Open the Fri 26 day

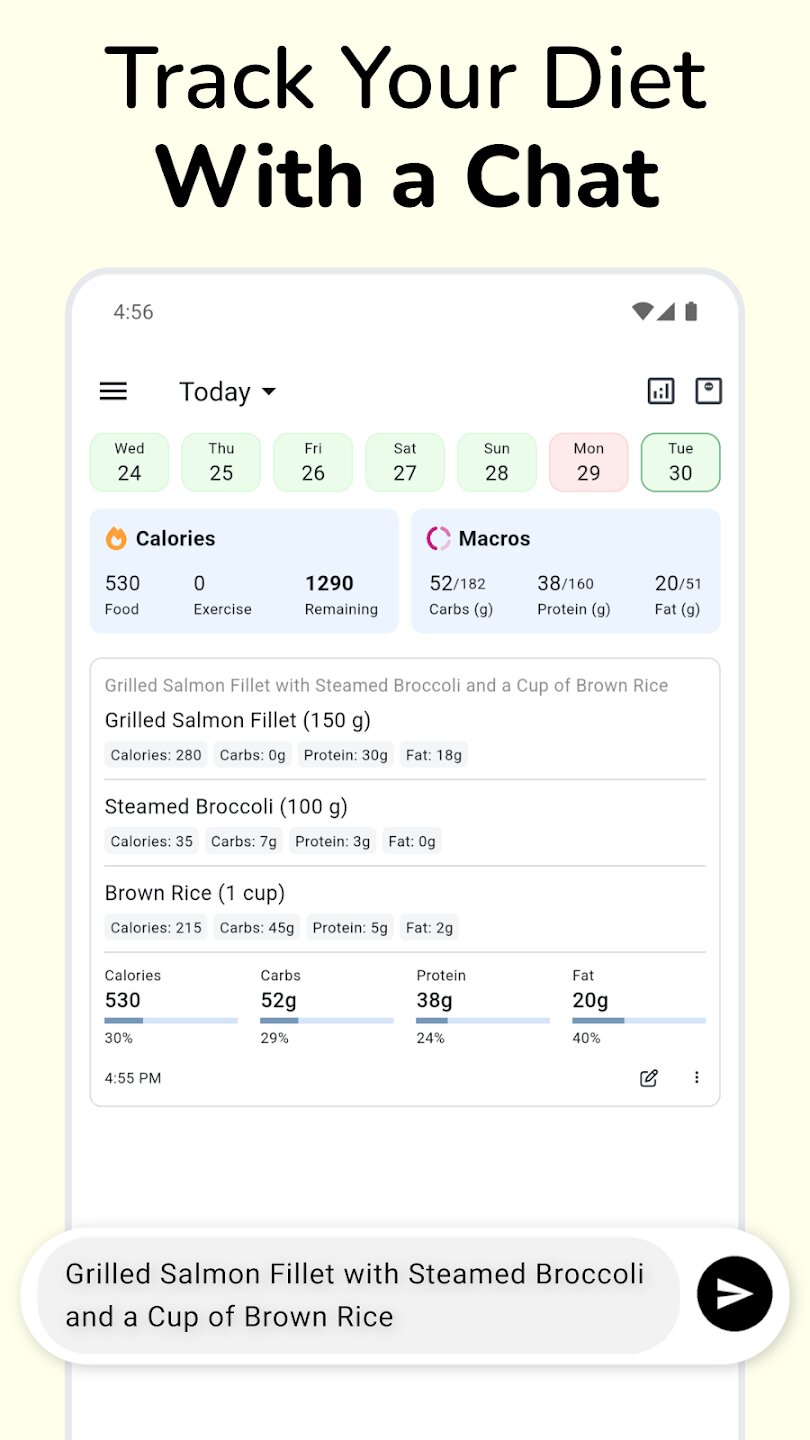[x=313, y=462]
